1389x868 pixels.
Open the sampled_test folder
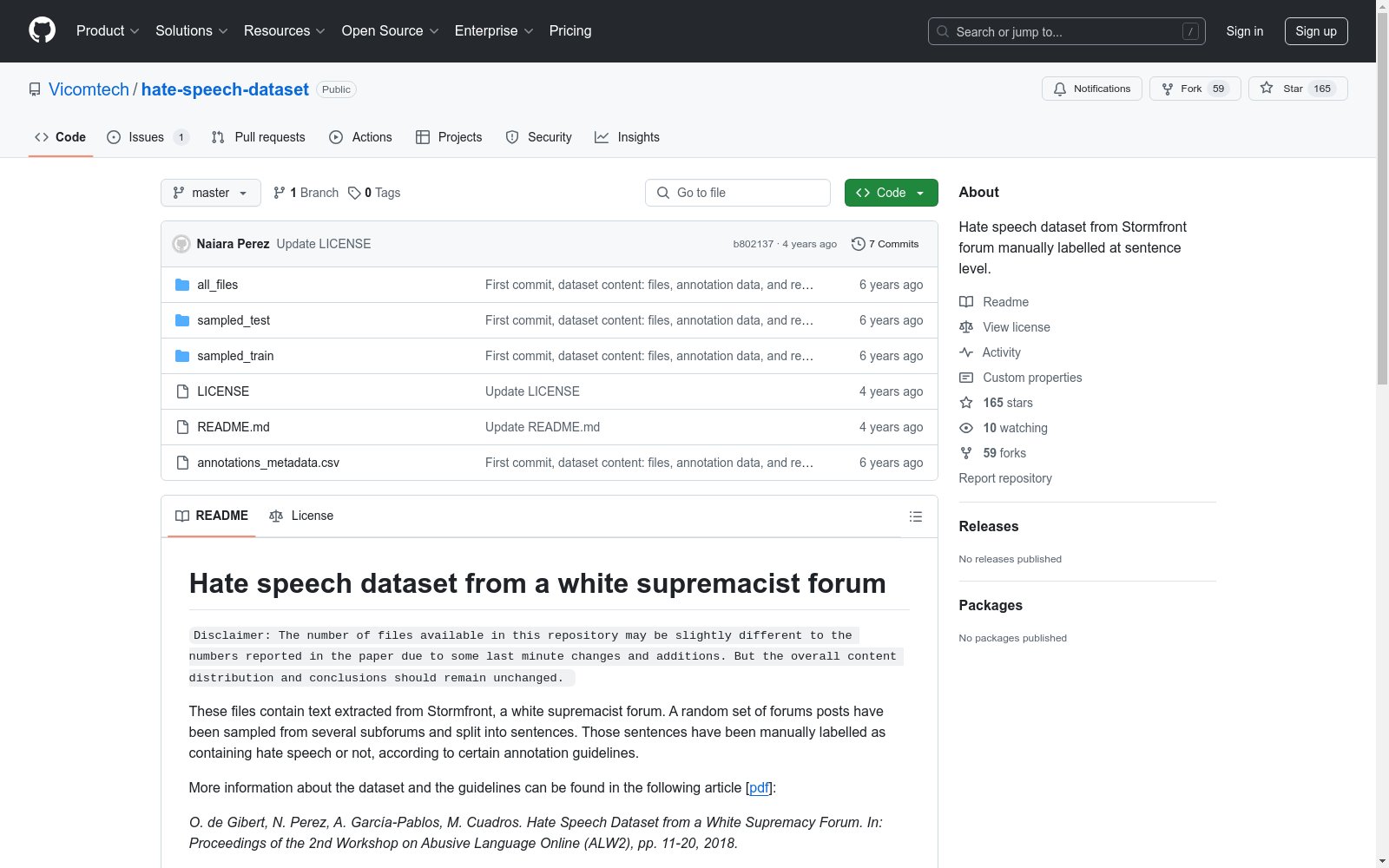tap(234, 320)
